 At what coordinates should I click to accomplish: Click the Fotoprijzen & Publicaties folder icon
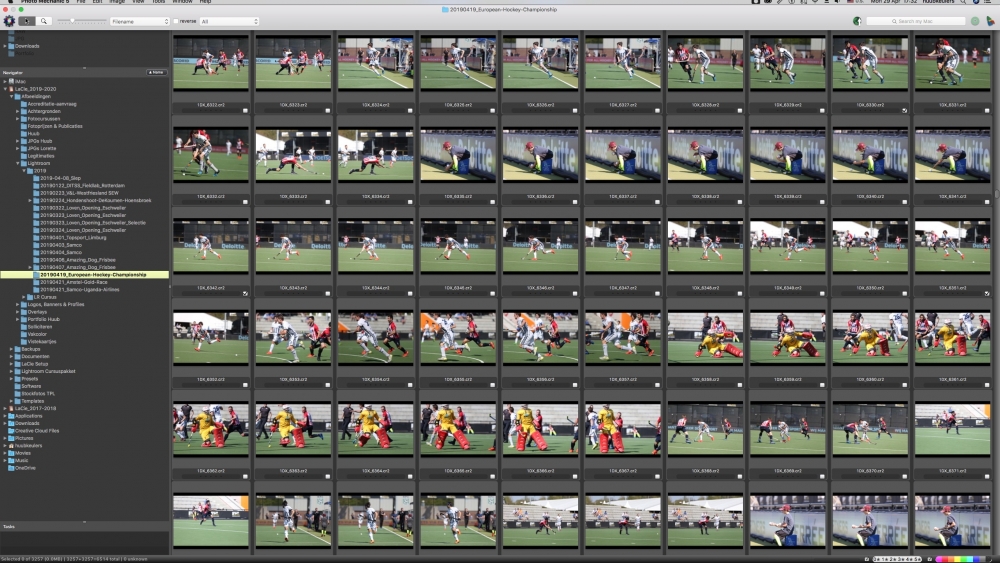point(24,126)
